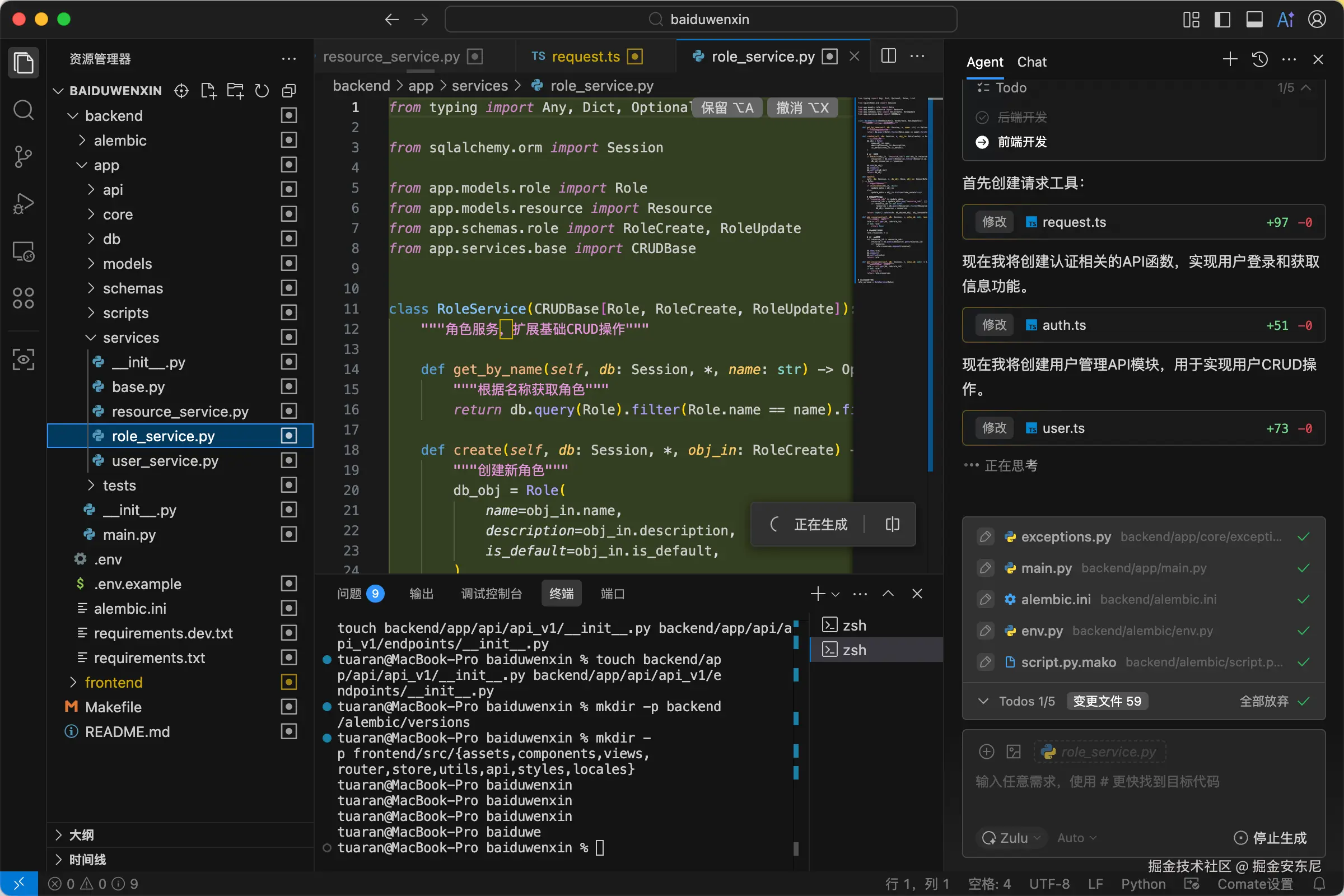The width and height of the screenshot is (1344, 896).
Task: Toggle checkbox next to role_service.py in explorer
Action: [x=289, y=436]
